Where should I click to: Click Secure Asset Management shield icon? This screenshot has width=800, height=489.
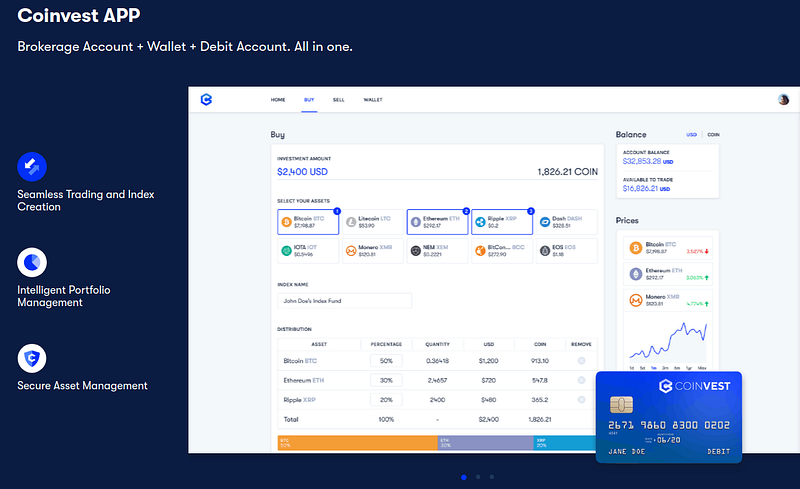(32, 358)
